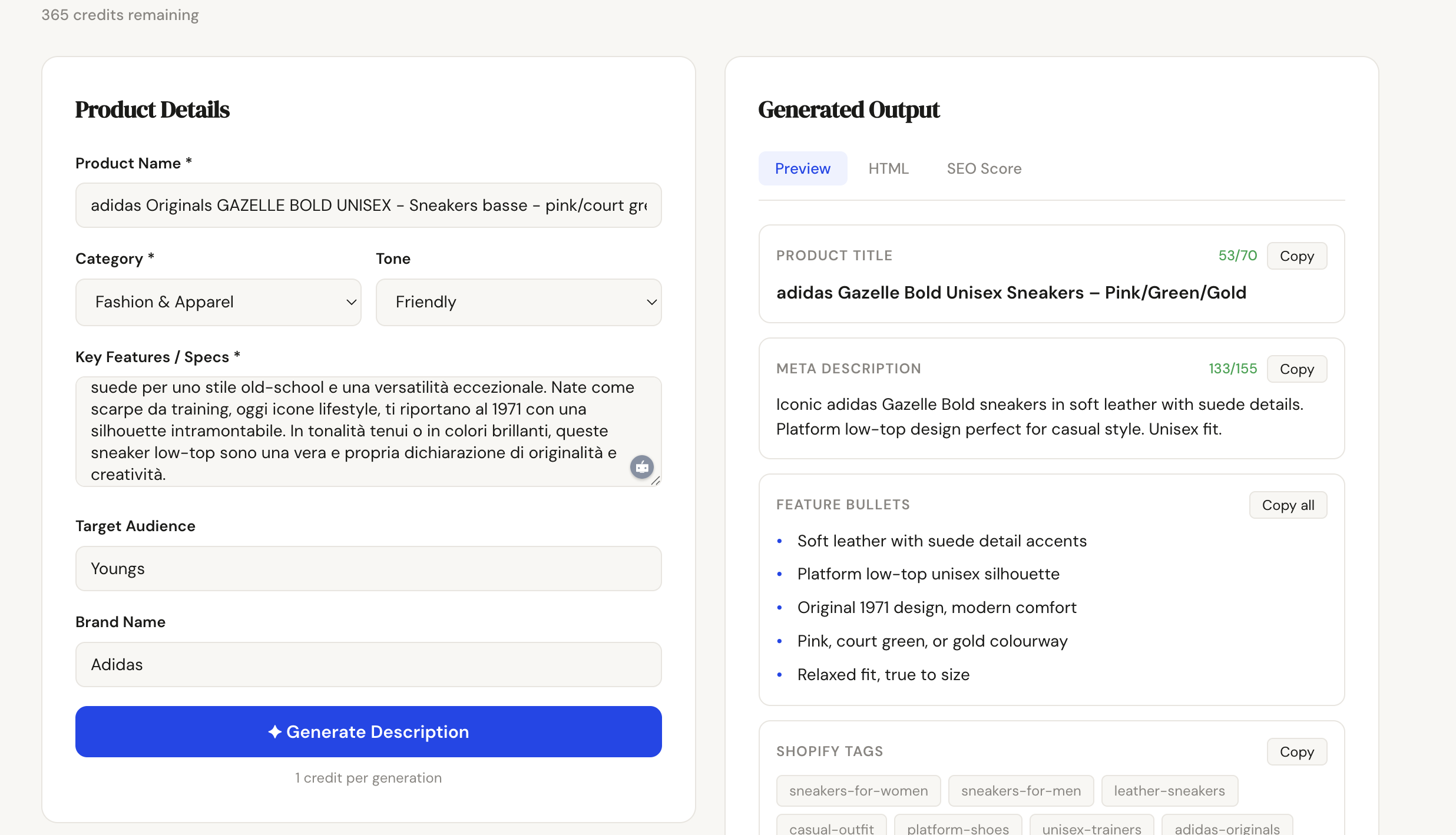
Task: Copy the meta description
Action: [x=1296, y=369]
